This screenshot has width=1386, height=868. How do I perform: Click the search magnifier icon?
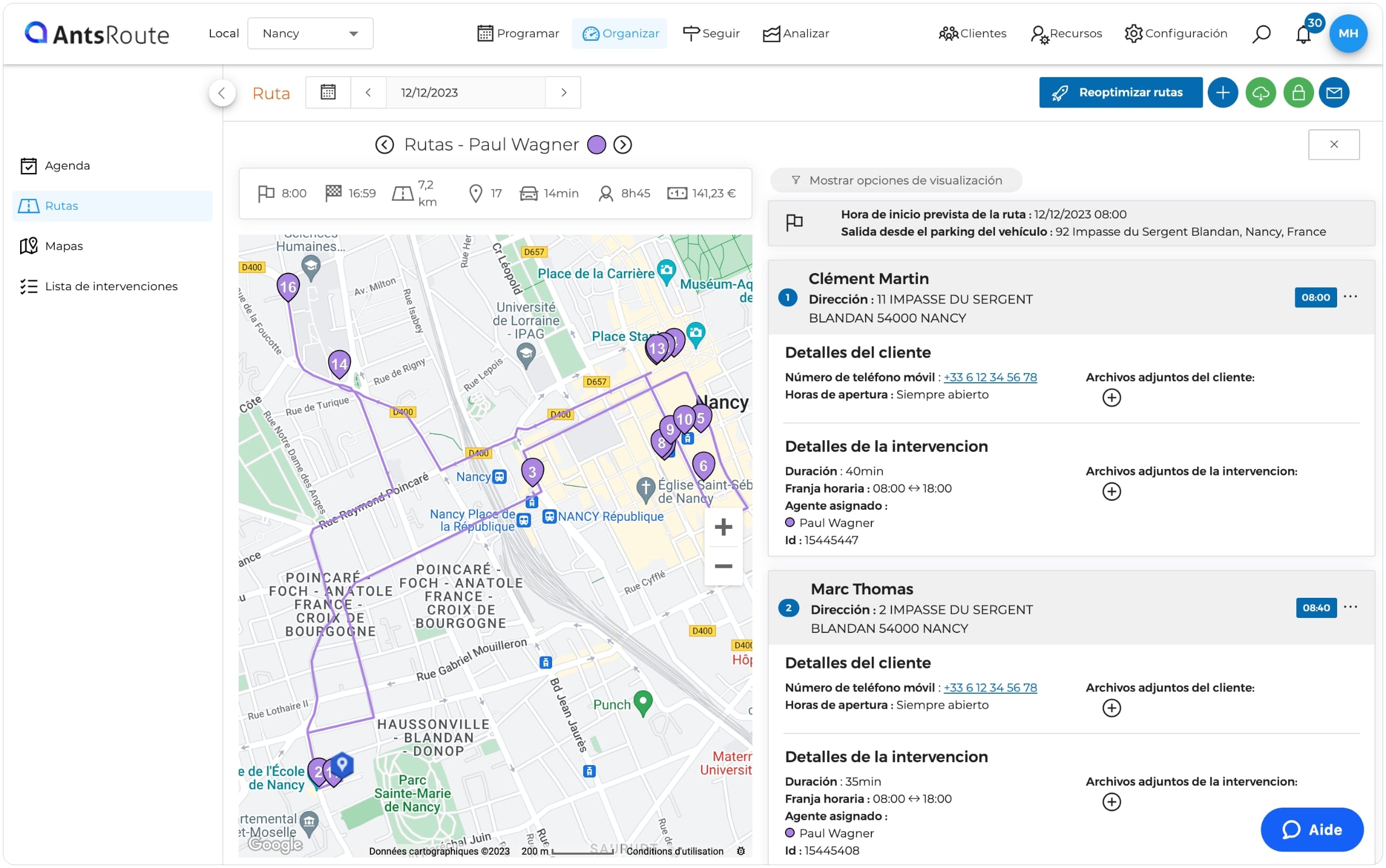click(1261, 34)
